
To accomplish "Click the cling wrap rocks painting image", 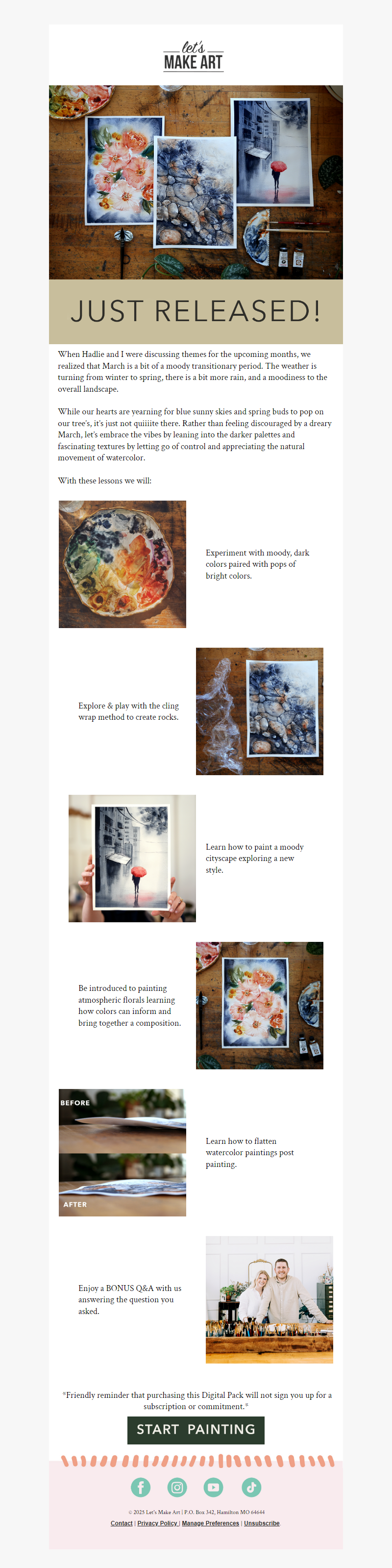I will [259, 711].
